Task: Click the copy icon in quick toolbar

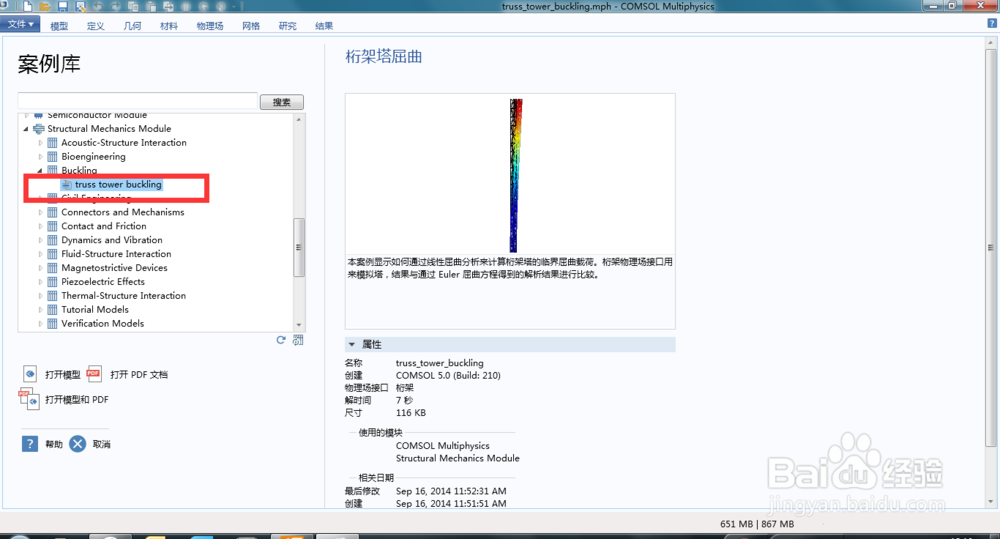Action: pyautogui.click(x=133, y=6)
